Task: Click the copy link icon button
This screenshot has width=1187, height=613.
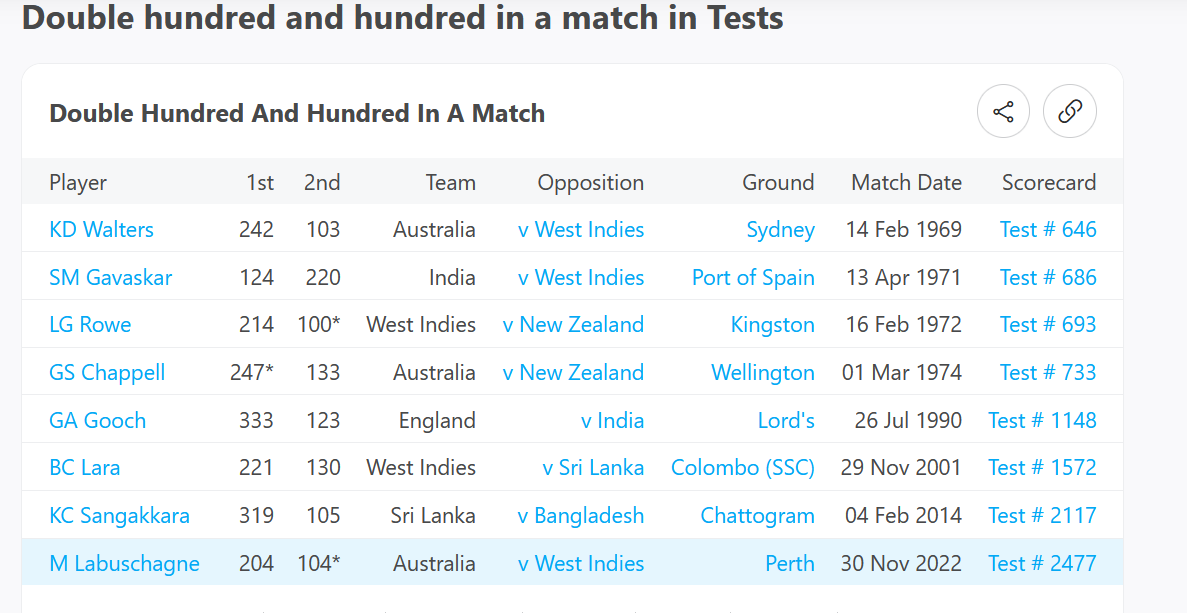Action: [1070, 111]
